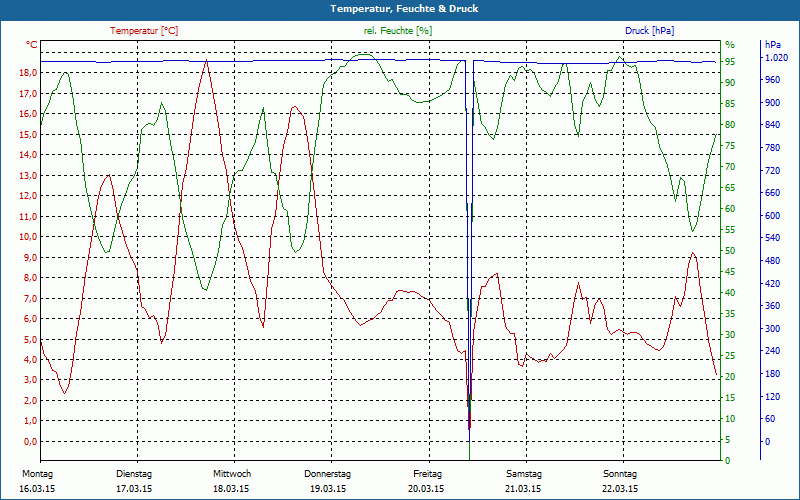Click the 'Sonntag' day label
This screenshot has width=800, height=500.
pos(620,474)
